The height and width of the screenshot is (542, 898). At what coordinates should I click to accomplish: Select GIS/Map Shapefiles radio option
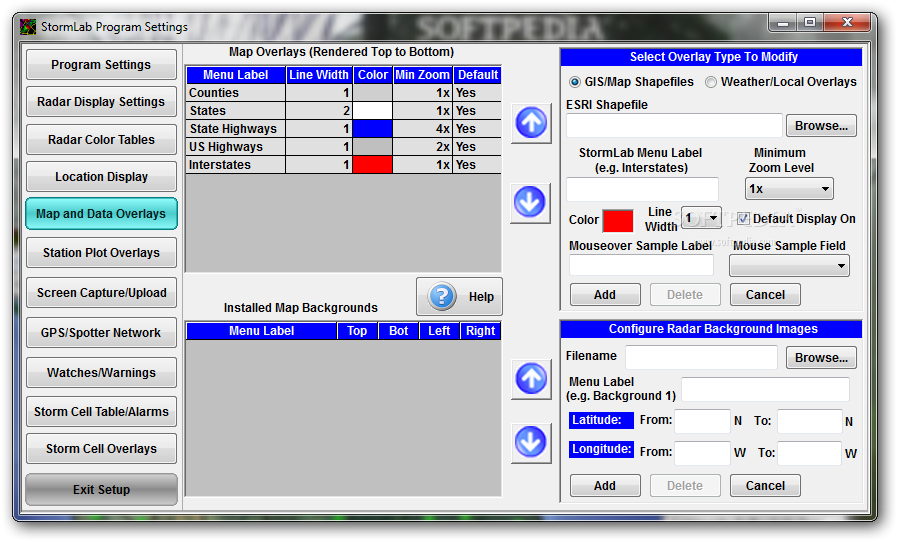pos(574,82)
